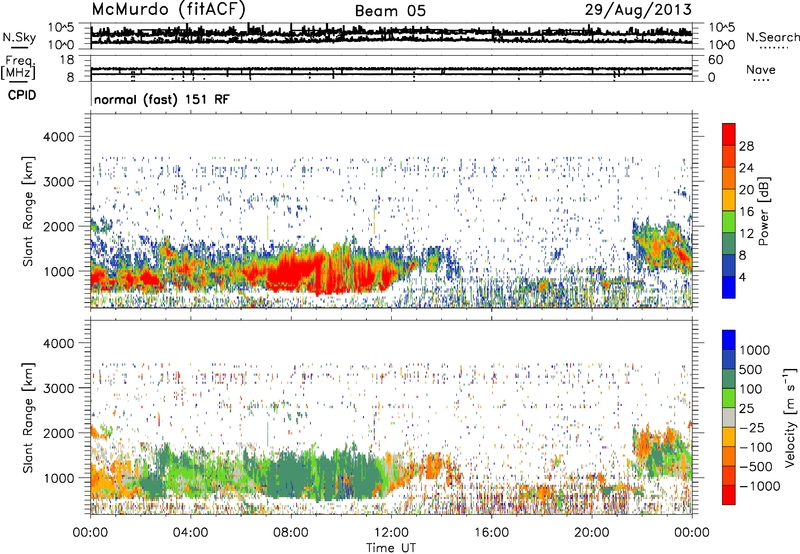Click the '20:00' time axis label
The height and width of the screenshot is (554, 800).
592,533
